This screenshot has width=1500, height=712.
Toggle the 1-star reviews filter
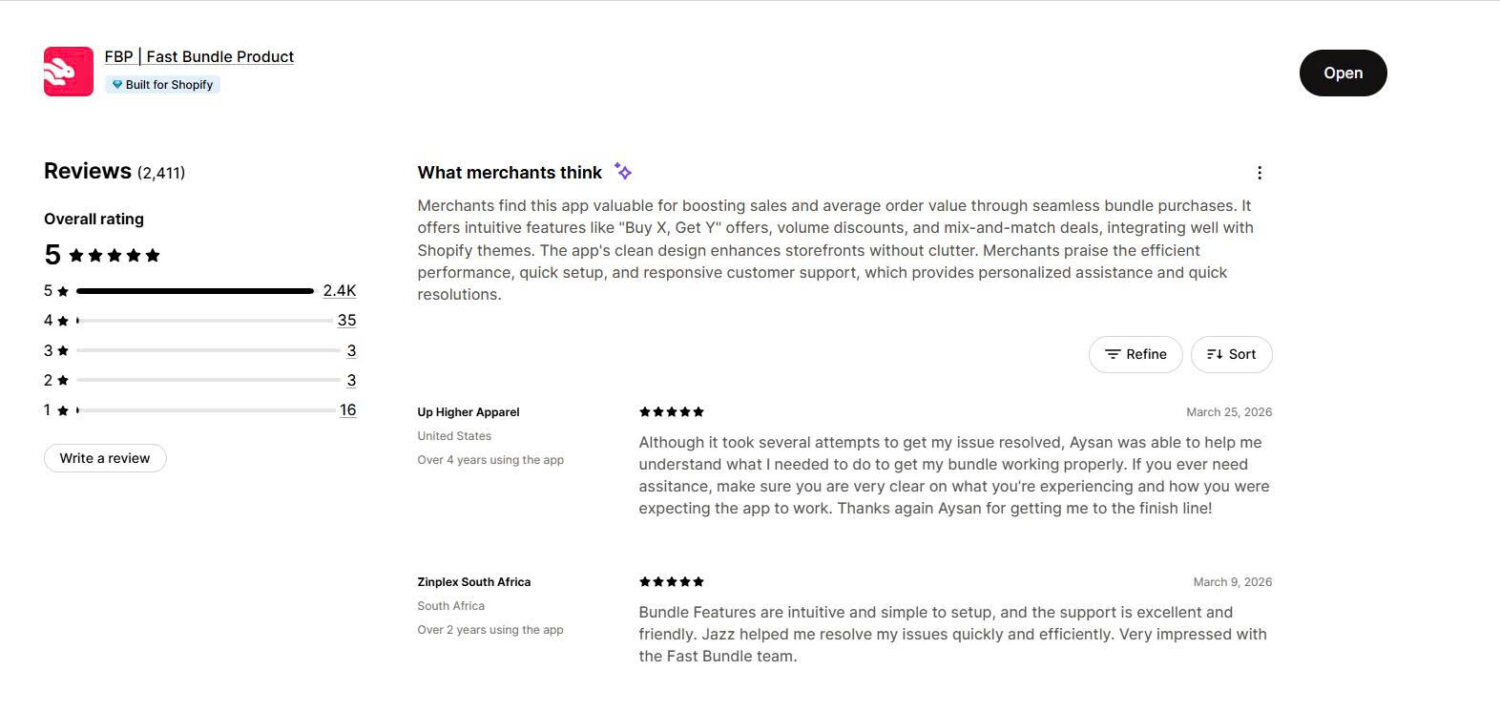click(x=348, y=409)
